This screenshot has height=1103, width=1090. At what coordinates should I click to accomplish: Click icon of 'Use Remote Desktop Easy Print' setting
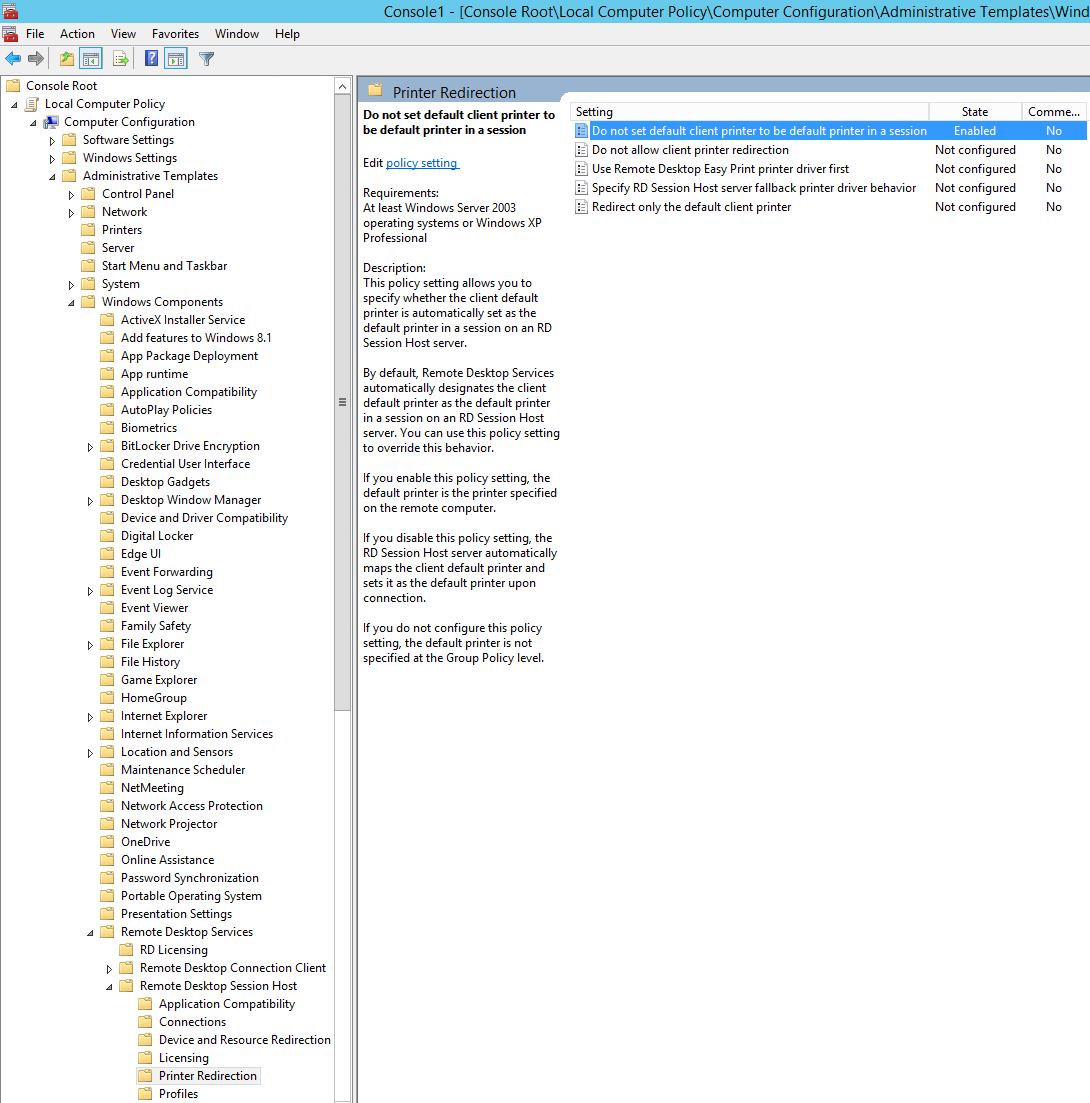pyautogui.click(x=582, y=169)
